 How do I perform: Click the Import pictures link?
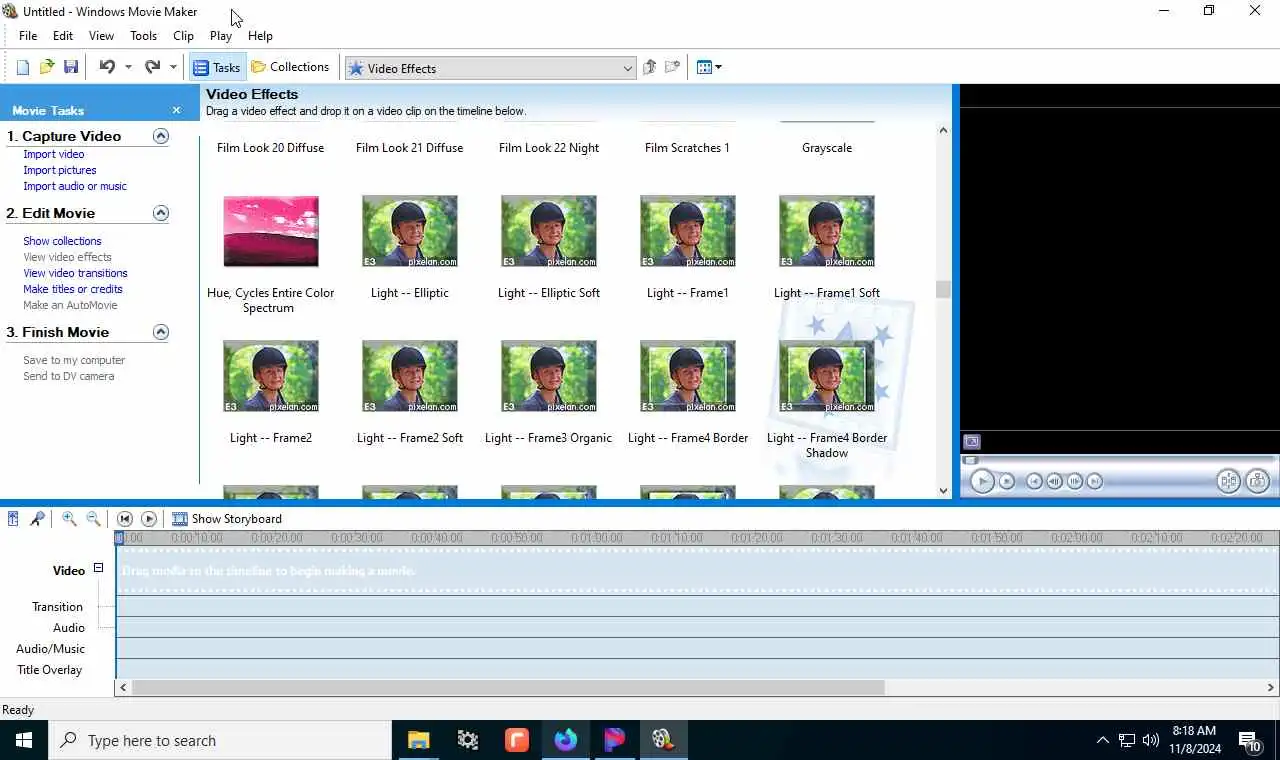coord(60,170)
